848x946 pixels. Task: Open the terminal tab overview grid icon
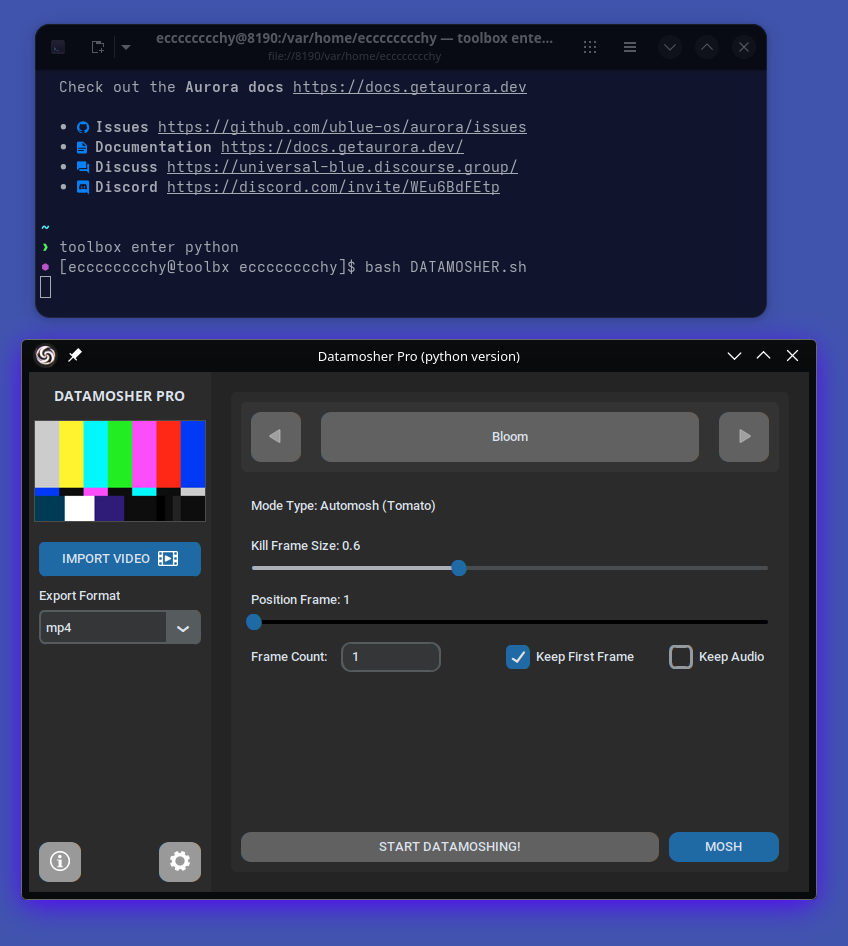tap(590, 47)
